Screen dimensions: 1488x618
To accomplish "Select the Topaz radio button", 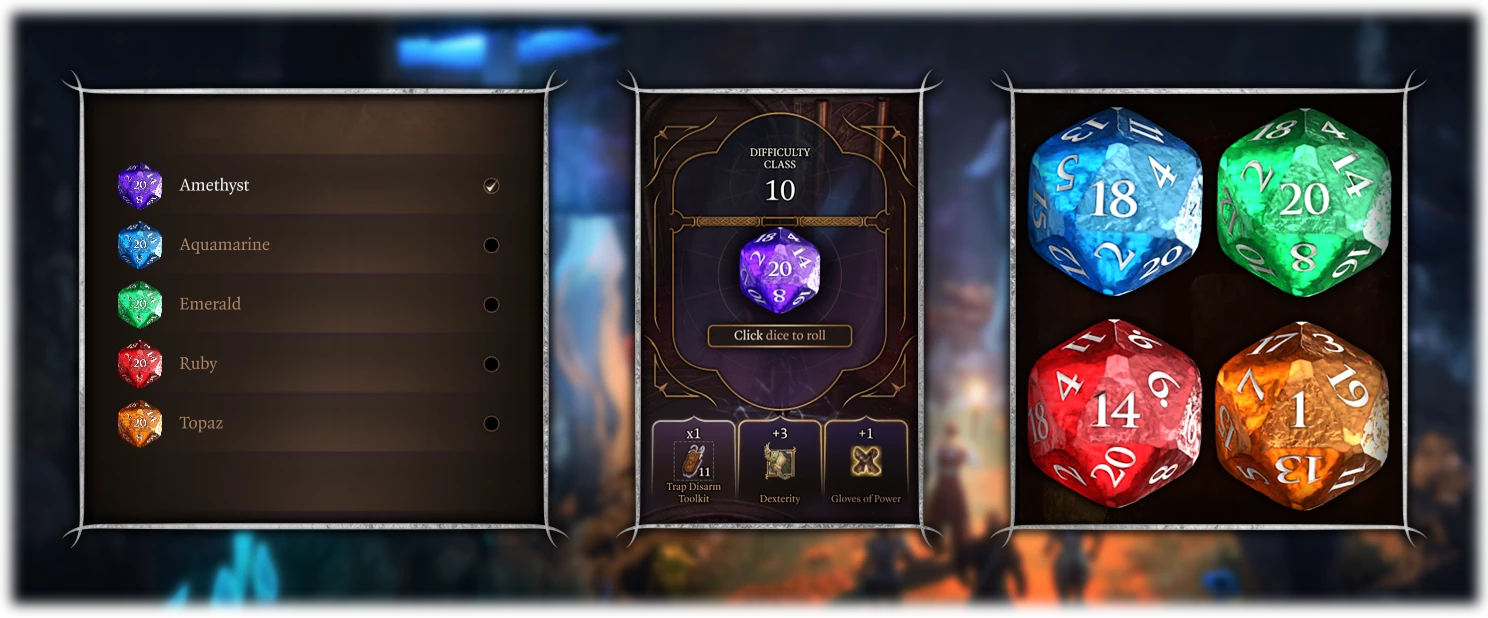I will pyautogui.click(x=491, y=423).
